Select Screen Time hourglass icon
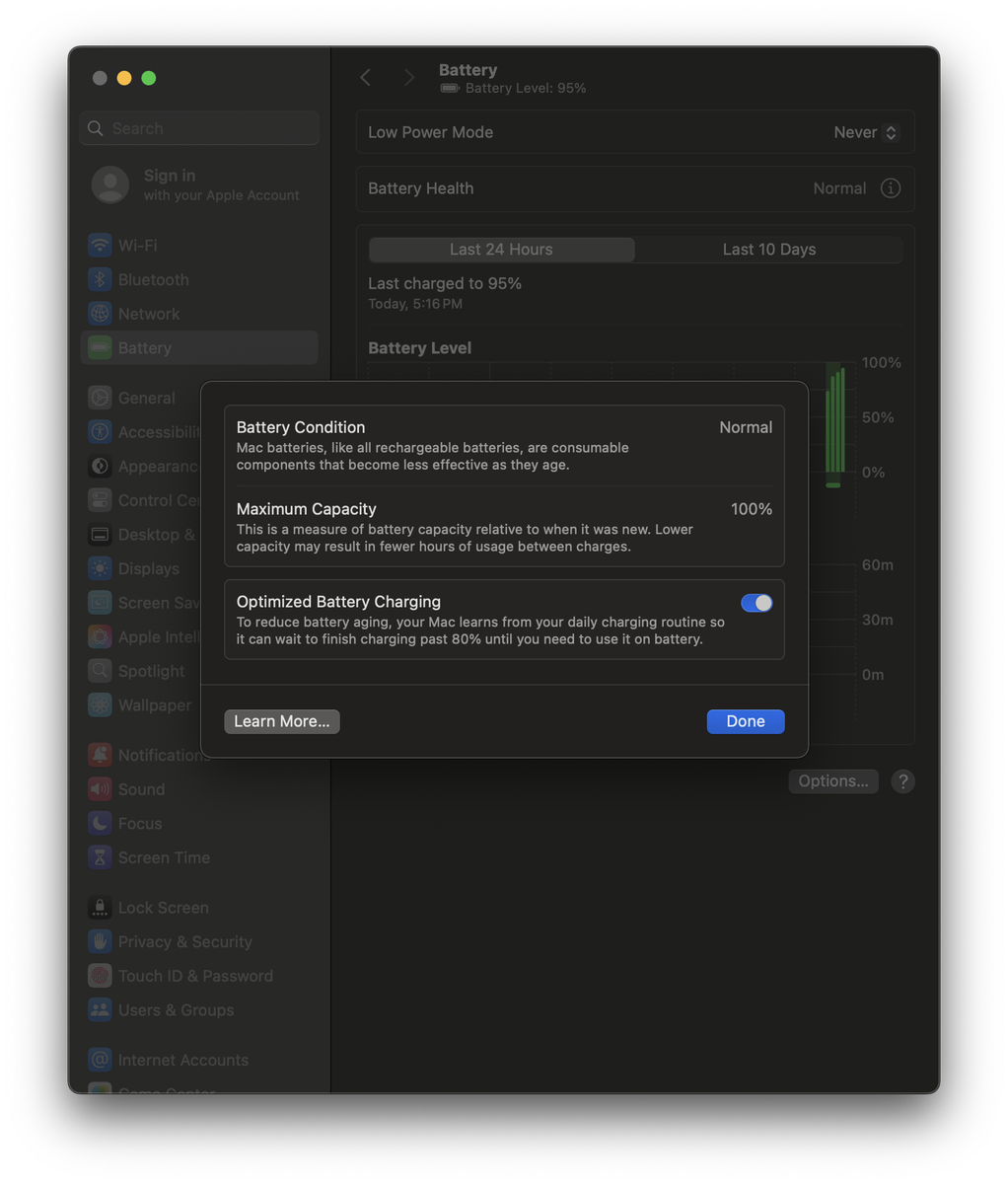 tap(100, 857)
